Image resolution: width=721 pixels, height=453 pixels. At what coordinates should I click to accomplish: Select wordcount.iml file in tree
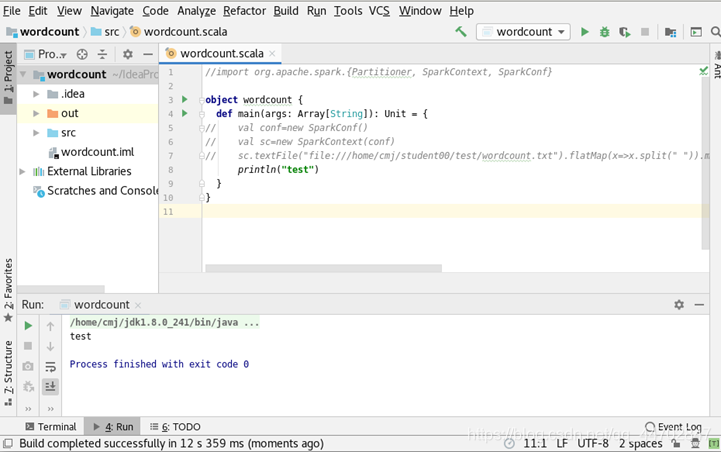(91, 152)
